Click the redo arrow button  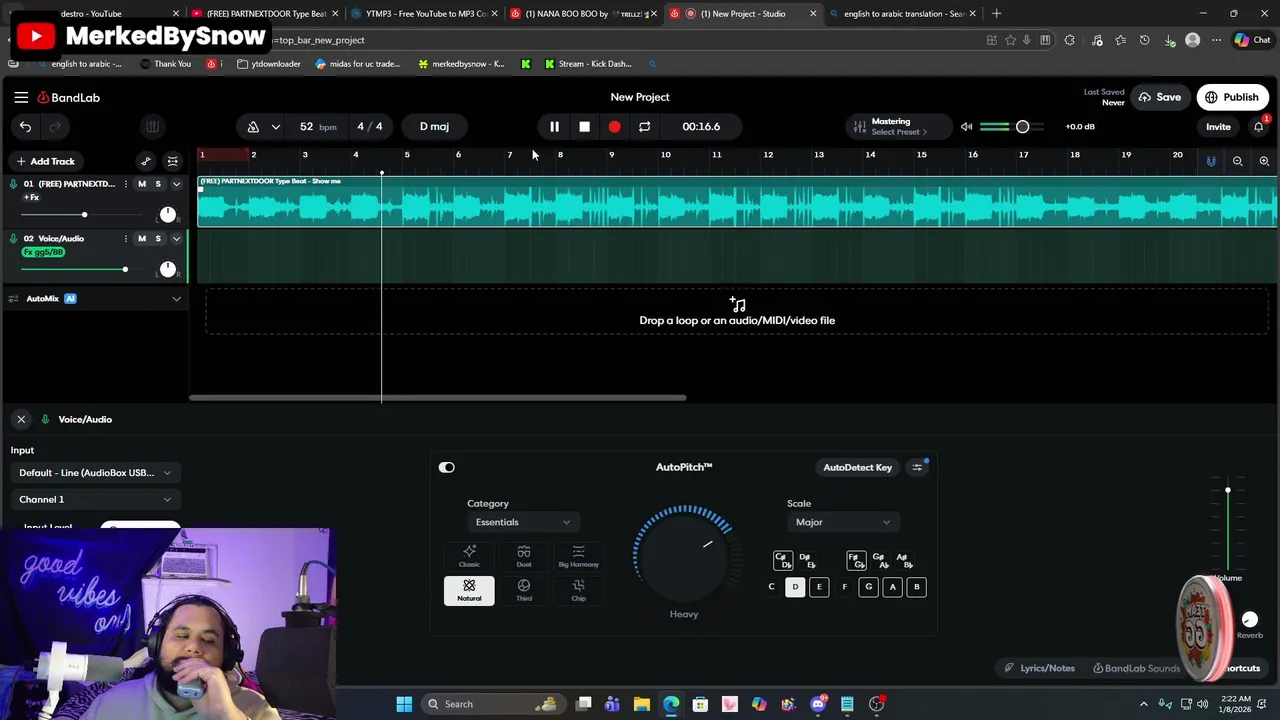tap(55, 126)
